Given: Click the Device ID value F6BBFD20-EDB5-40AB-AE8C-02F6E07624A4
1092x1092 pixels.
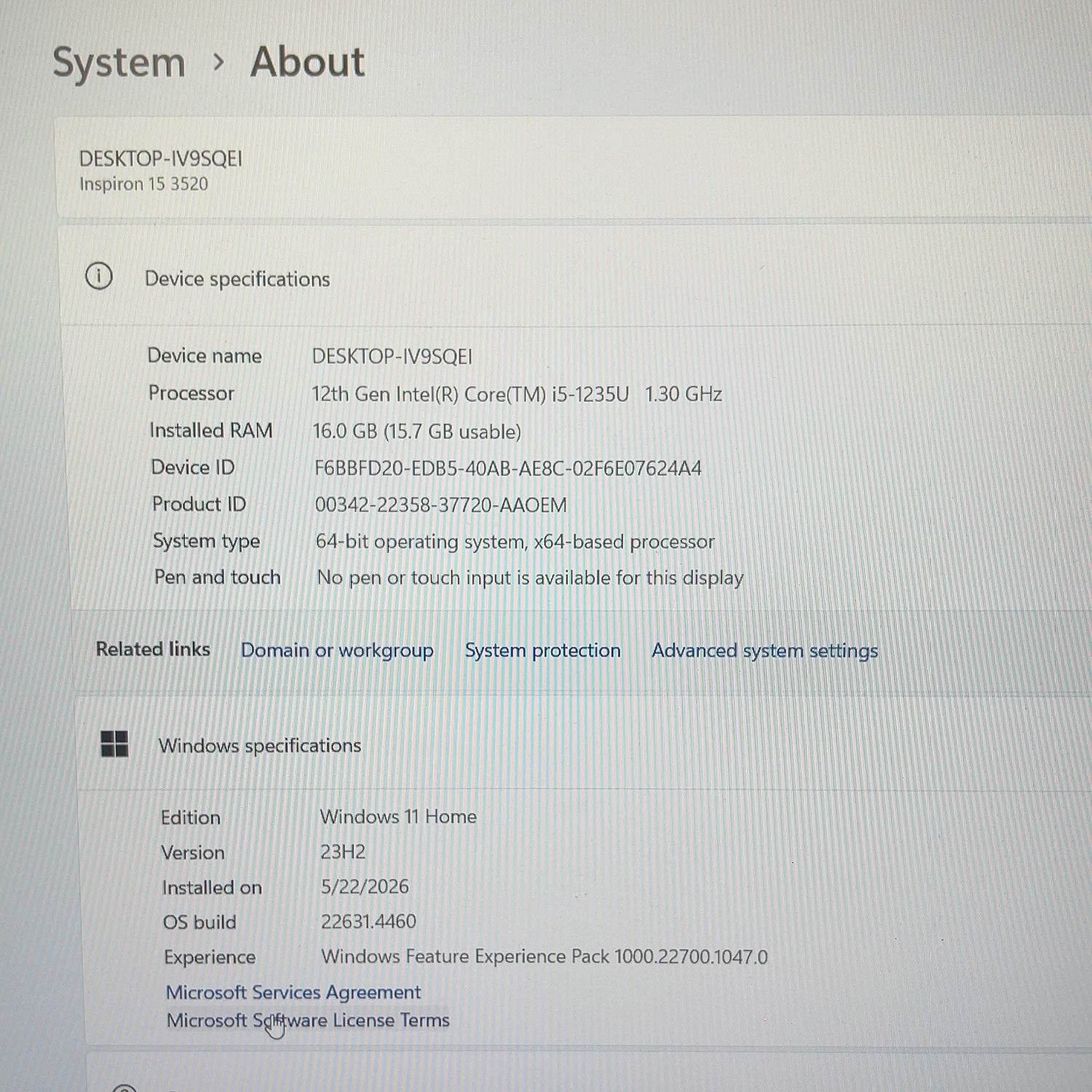Looking at the screenshot, I should point(507,468).
